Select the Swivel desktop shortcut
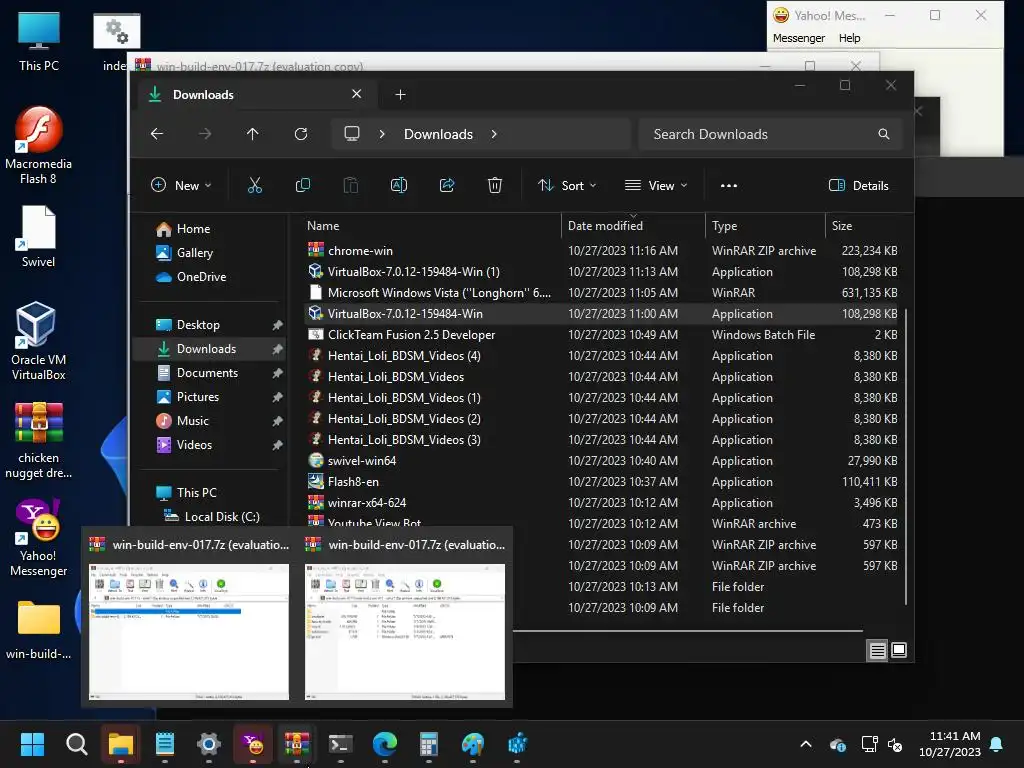The image size is (1024, 768). [39, 236]
